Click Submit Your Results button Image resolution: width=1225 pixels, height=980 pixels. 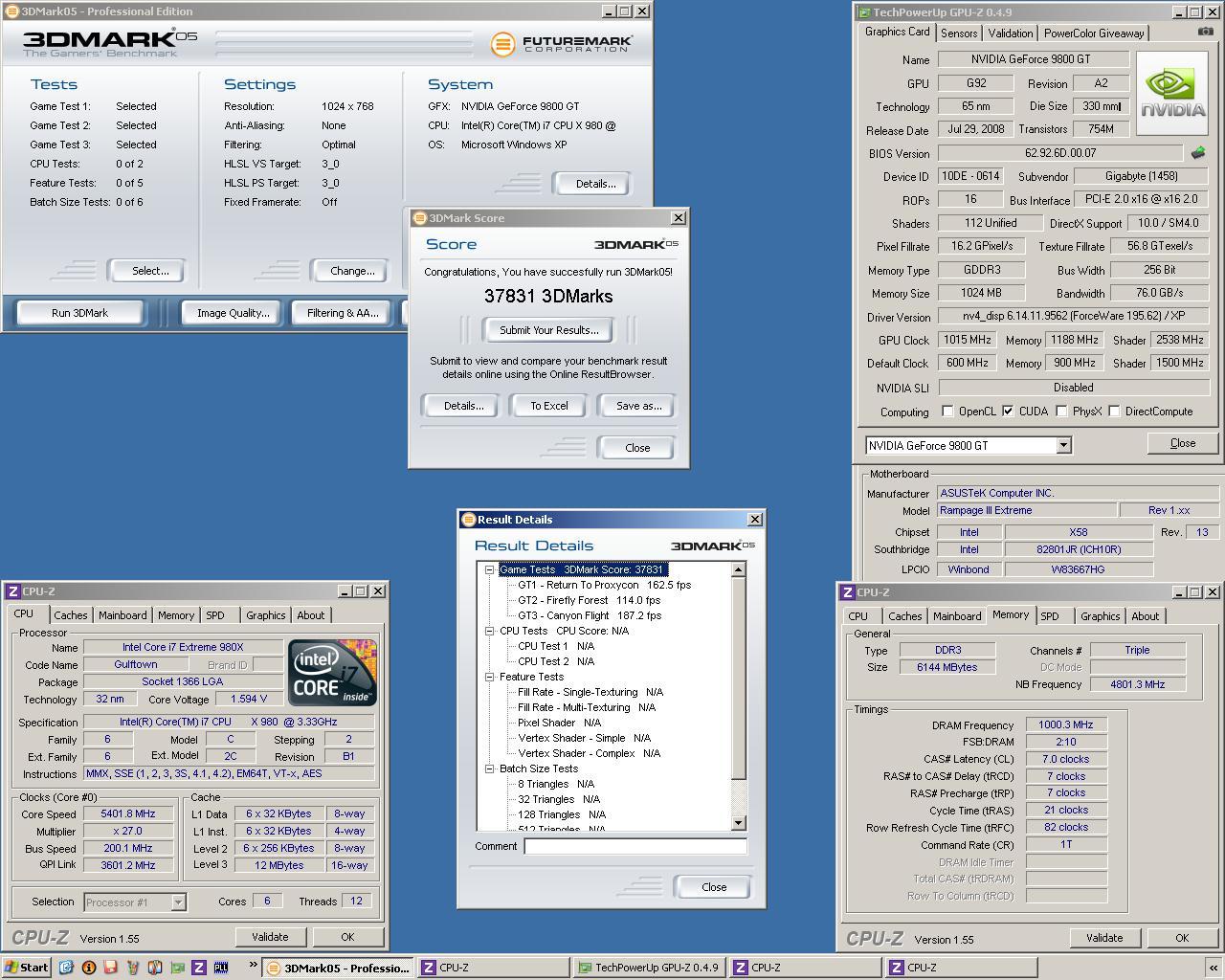[549, 330]
